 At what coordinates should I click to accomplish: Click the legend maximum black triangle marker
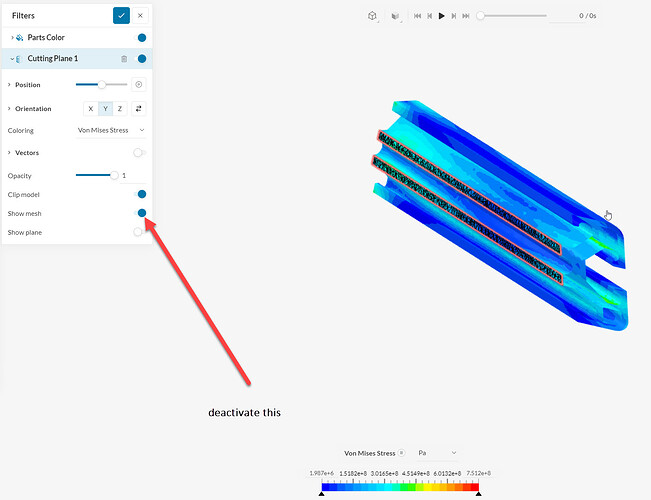(478, 494)
